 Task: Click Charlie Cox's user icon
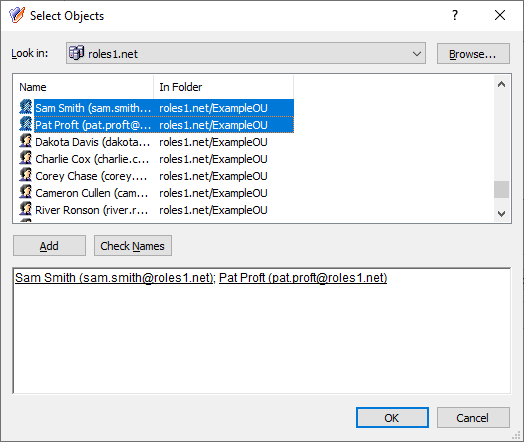(26, 158)
